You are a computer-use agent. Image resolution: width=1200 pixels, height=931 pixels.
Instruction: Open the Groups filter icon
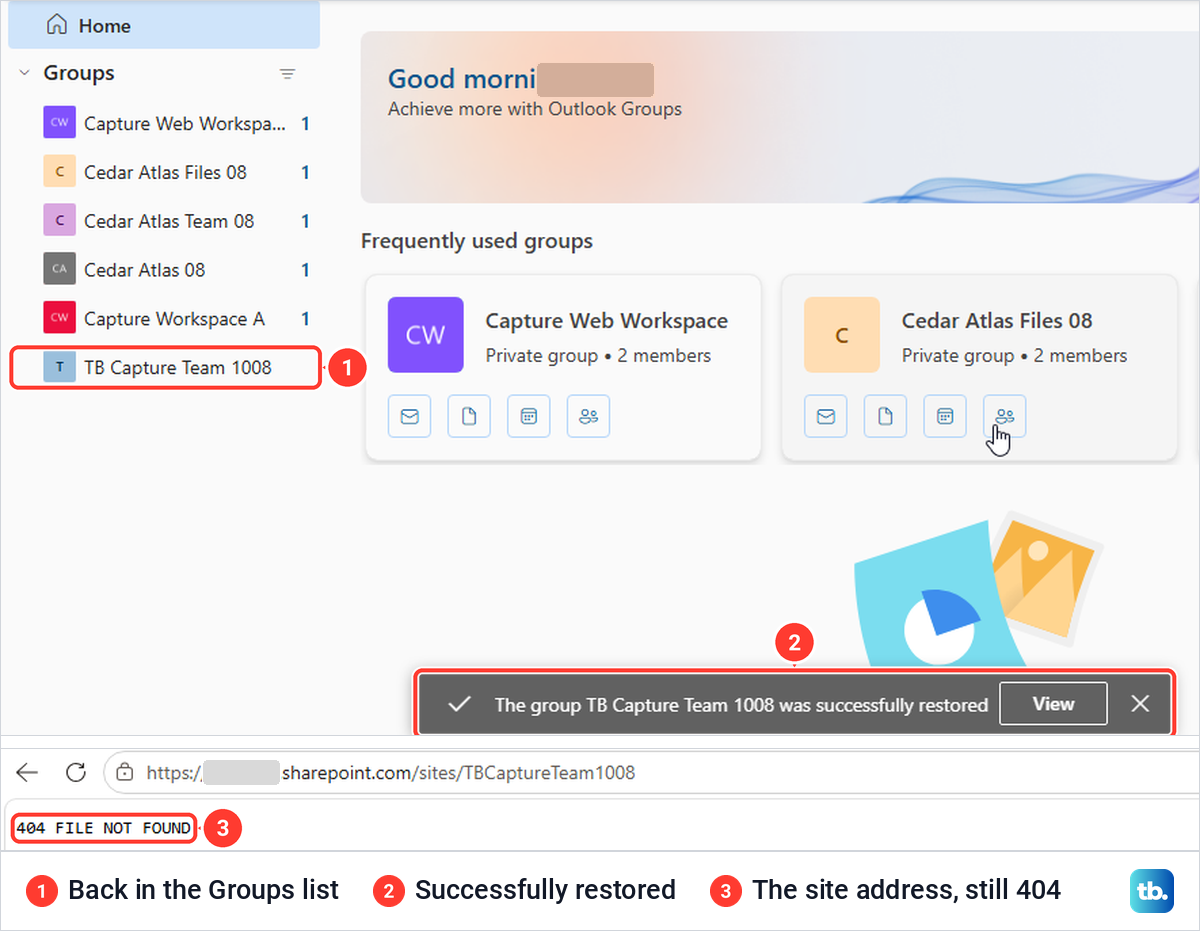click(287, 74)
